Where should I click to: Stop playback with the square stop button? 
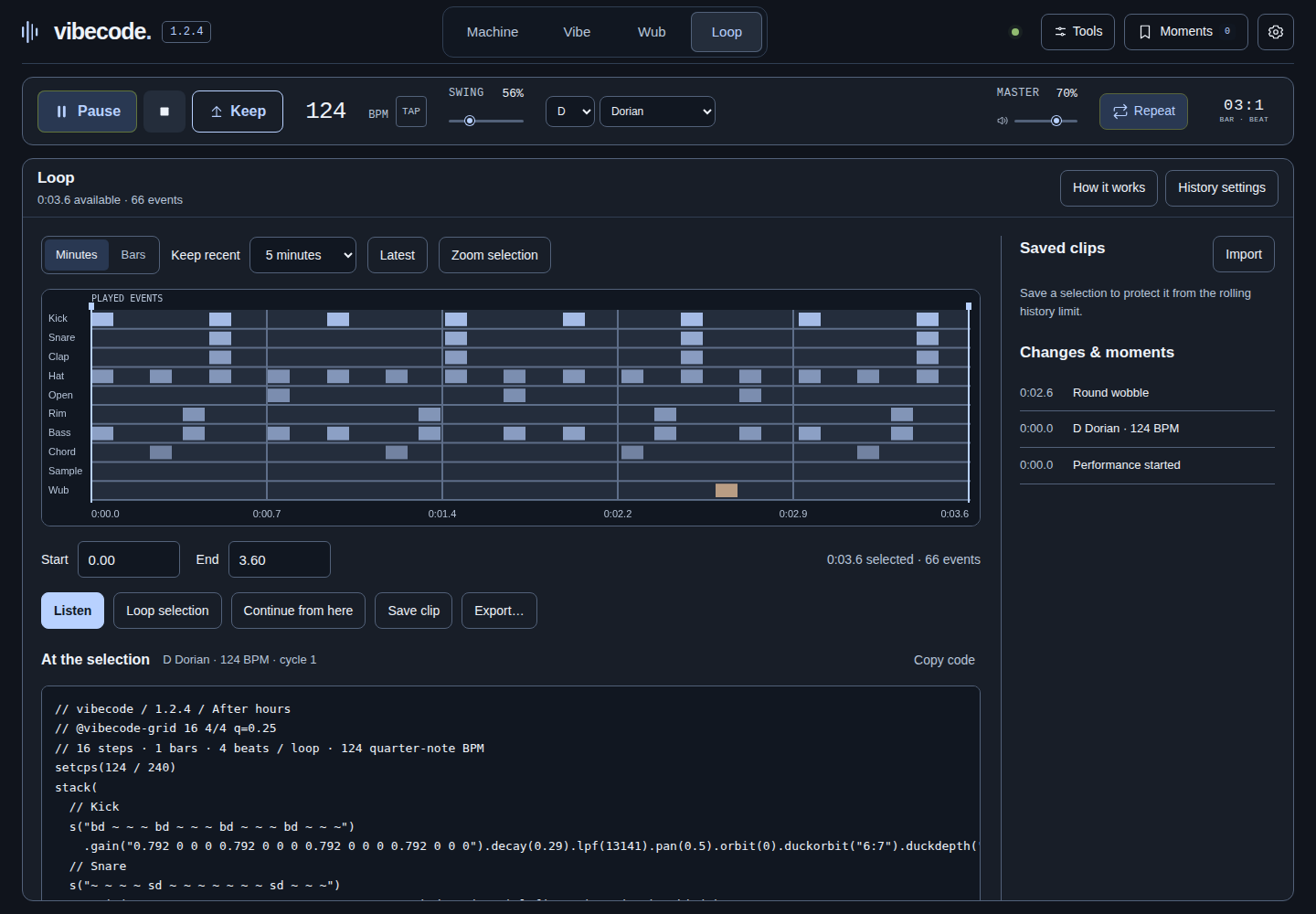pyautogui.click(x=164, y=112)
